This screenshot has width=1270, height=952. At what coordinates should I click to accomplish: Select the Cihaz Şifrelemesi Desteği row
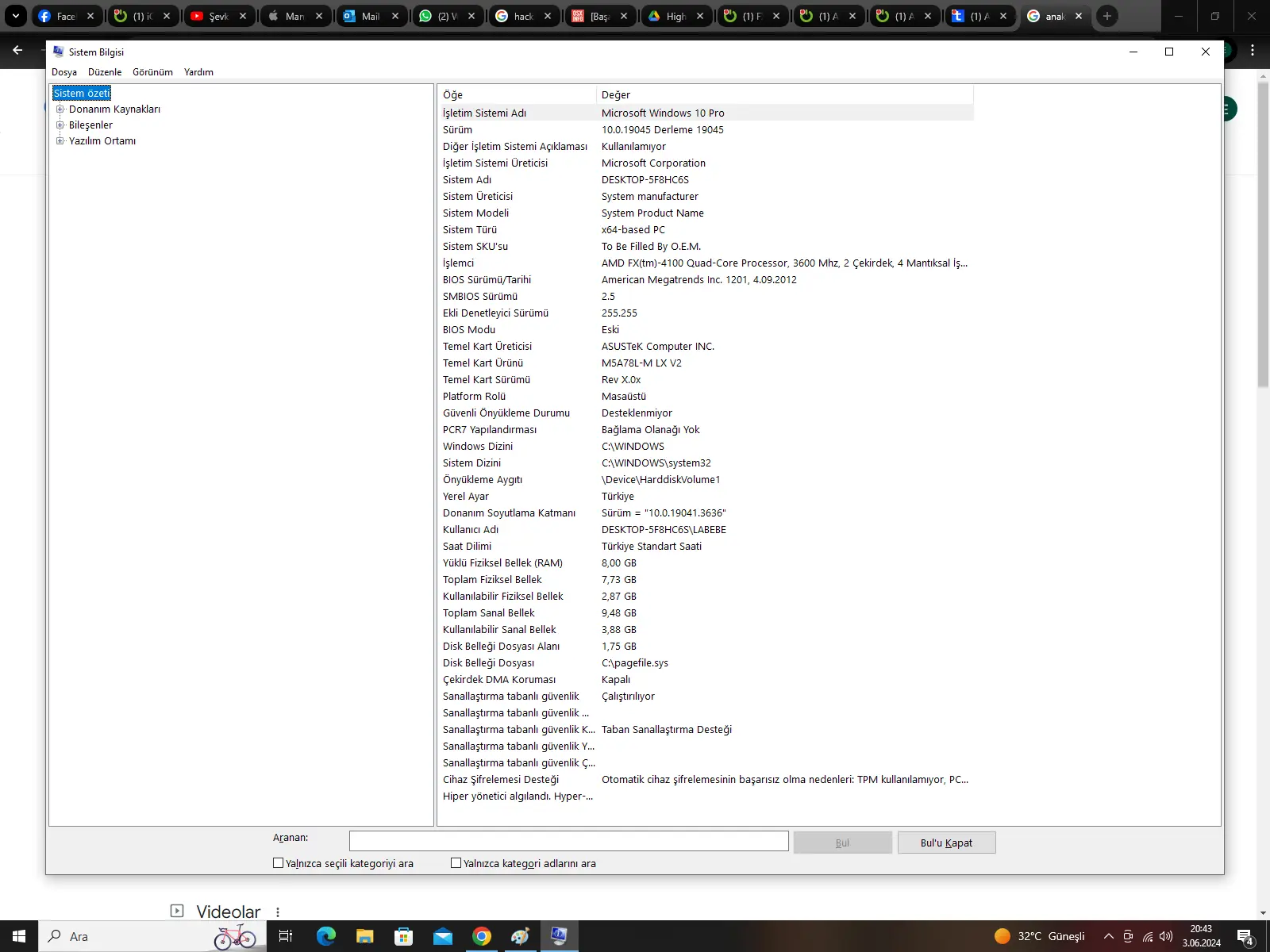[706, 780]
